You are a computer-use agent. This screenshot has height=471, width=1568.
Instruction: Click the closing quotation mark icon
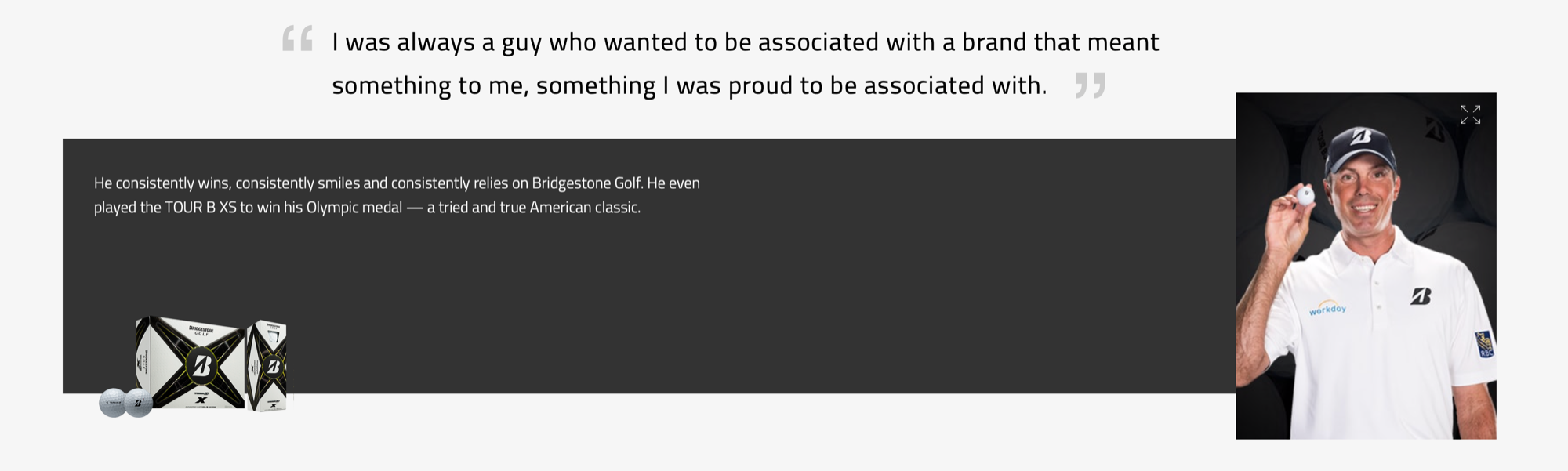[1091, 85]
